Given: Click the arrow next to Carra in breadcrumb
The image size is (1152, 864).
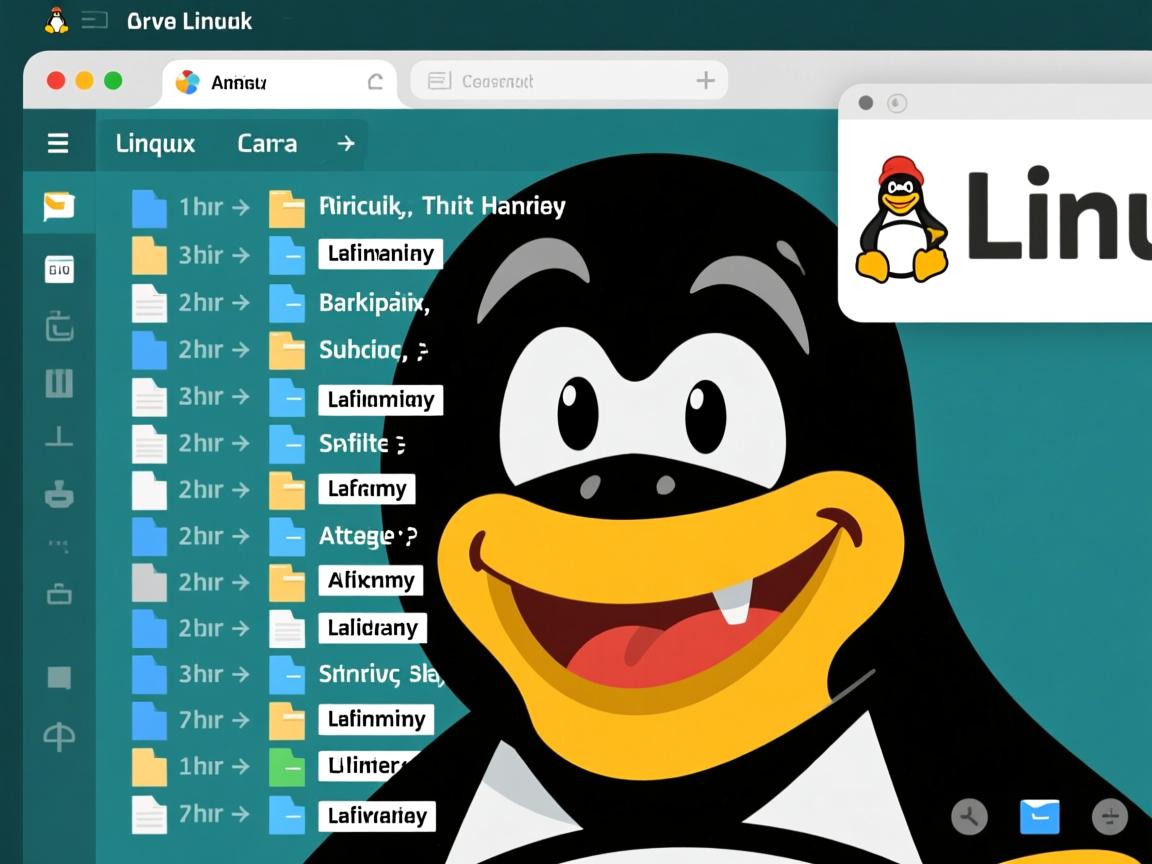Looking at the screenshot, I should 346,144.
